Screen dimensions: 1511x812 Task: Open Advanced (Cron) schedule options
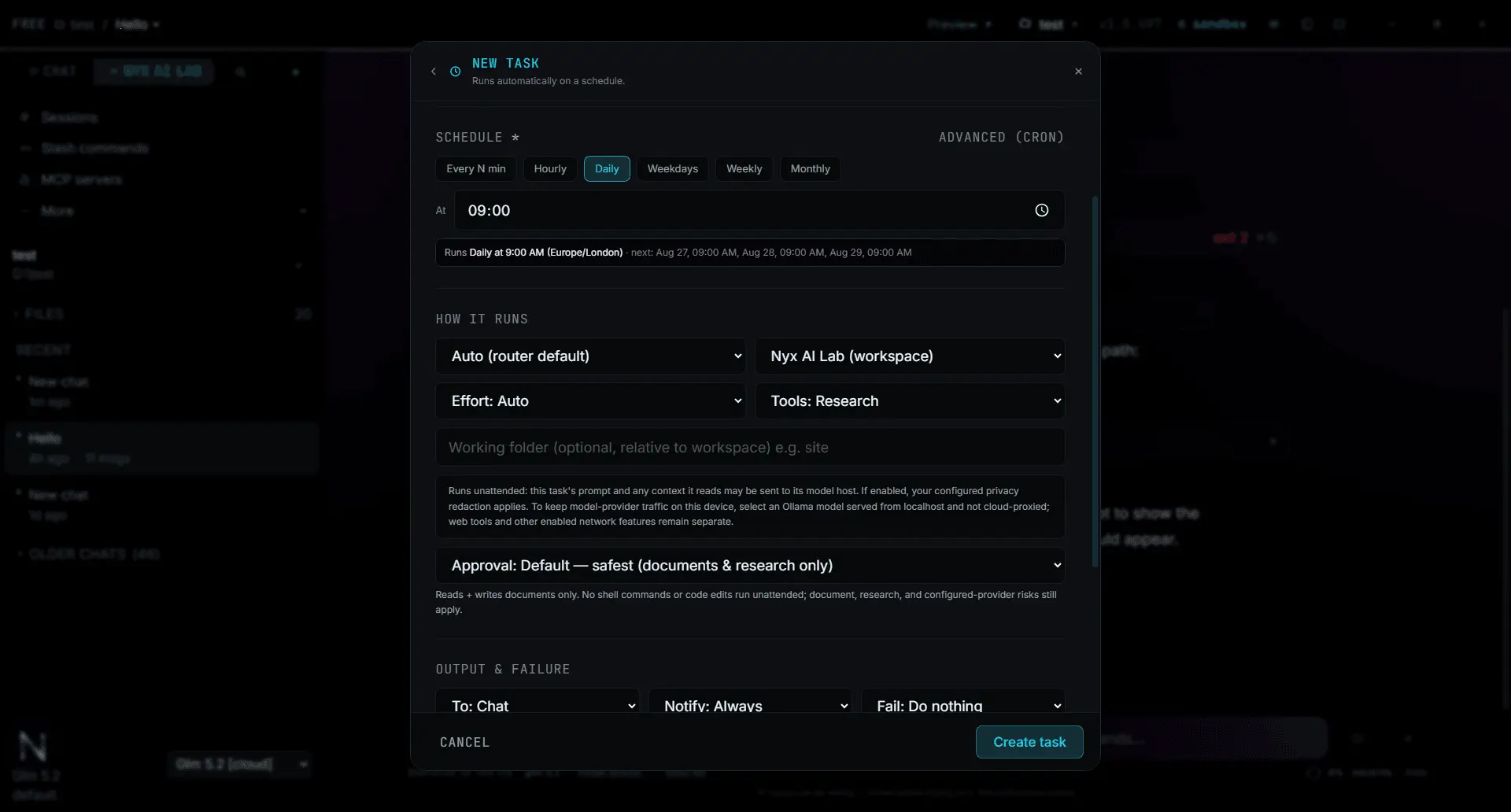(x=1001, y=137)
